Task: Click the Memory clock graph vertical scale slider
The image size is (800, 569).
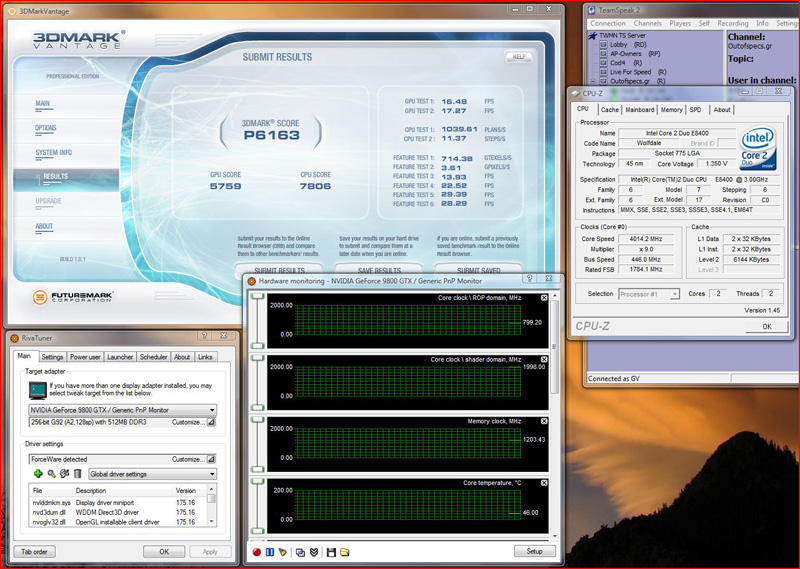Action: (258, 444)
